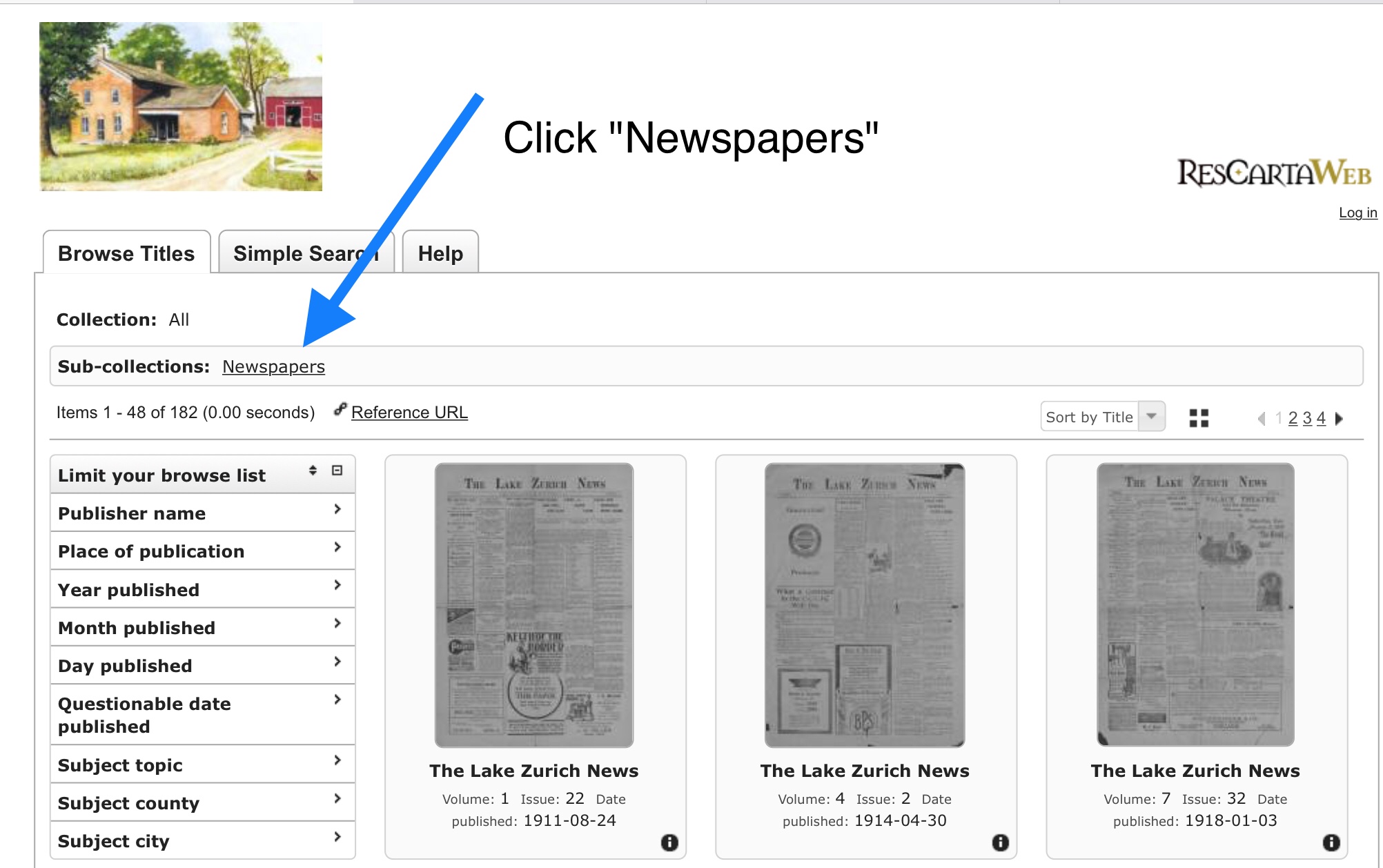
Task: Click the Log in link
Action: [x=1357, y=213]
